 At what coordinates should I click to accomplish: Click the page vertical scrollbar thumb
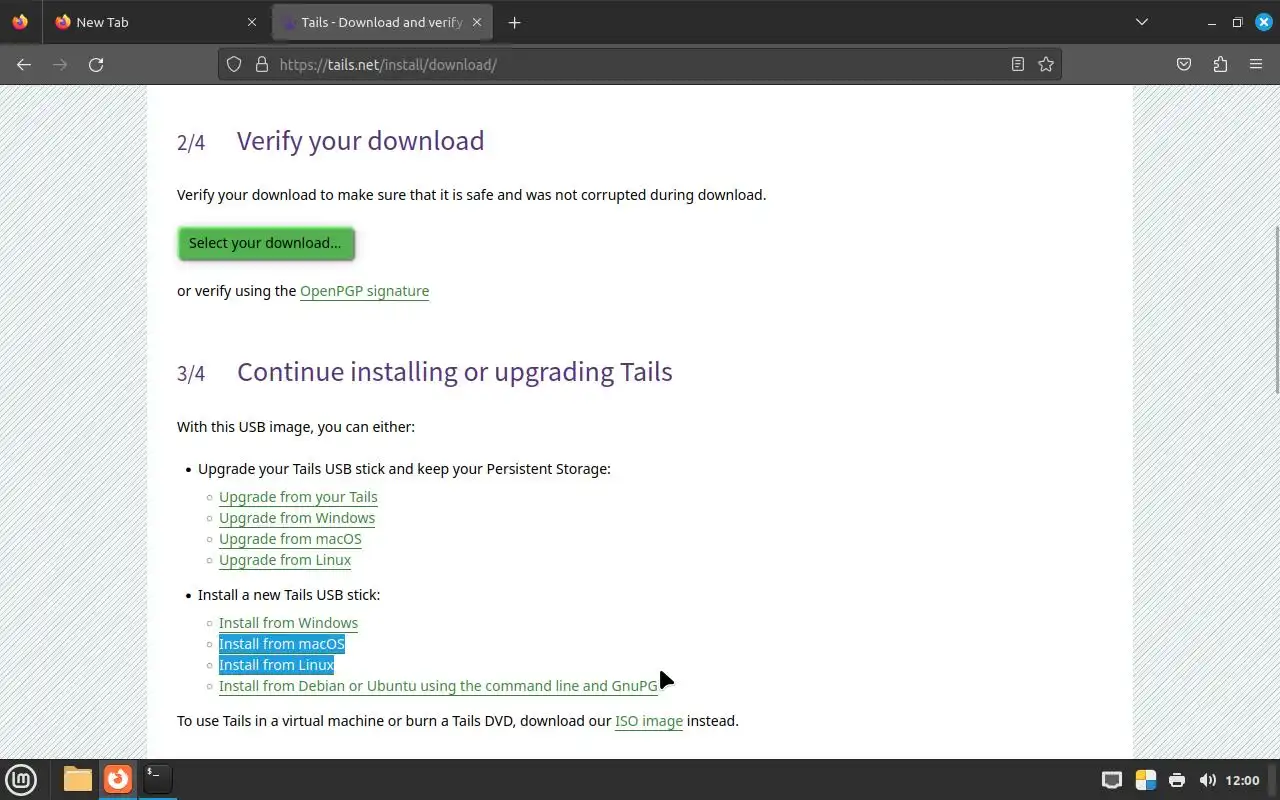(x=1276, y=310)
